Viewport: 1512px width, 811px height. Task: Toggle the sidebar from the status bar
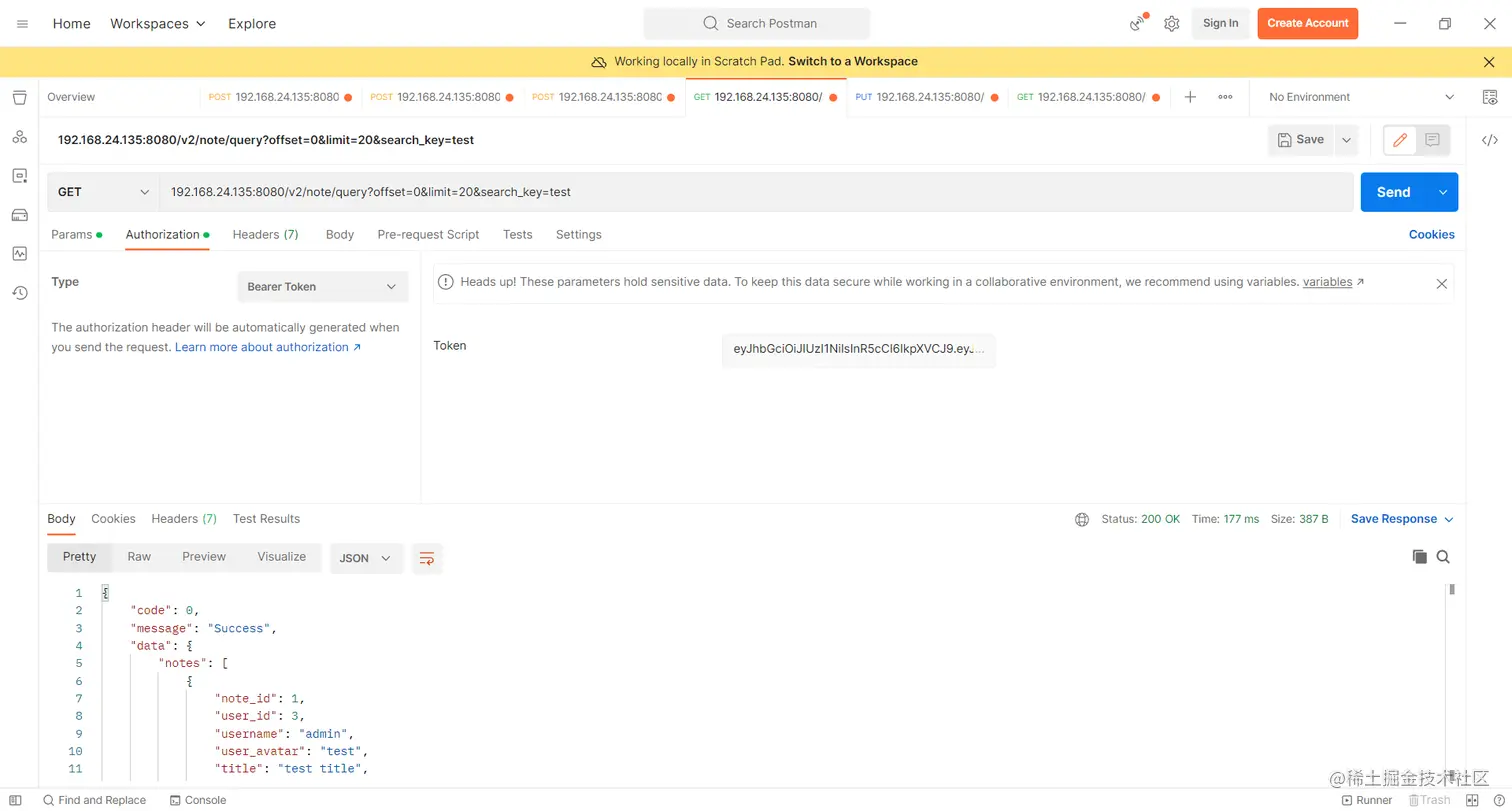pyautogui.click(x=15, y=800)
